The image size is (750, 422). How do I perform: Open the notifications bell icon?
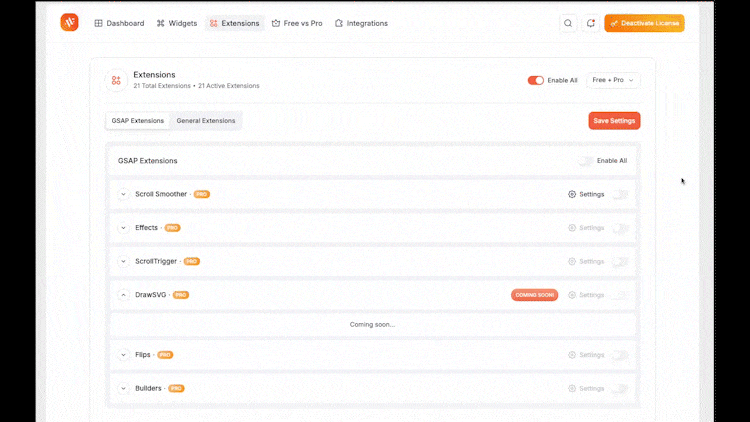click(591, 23)
